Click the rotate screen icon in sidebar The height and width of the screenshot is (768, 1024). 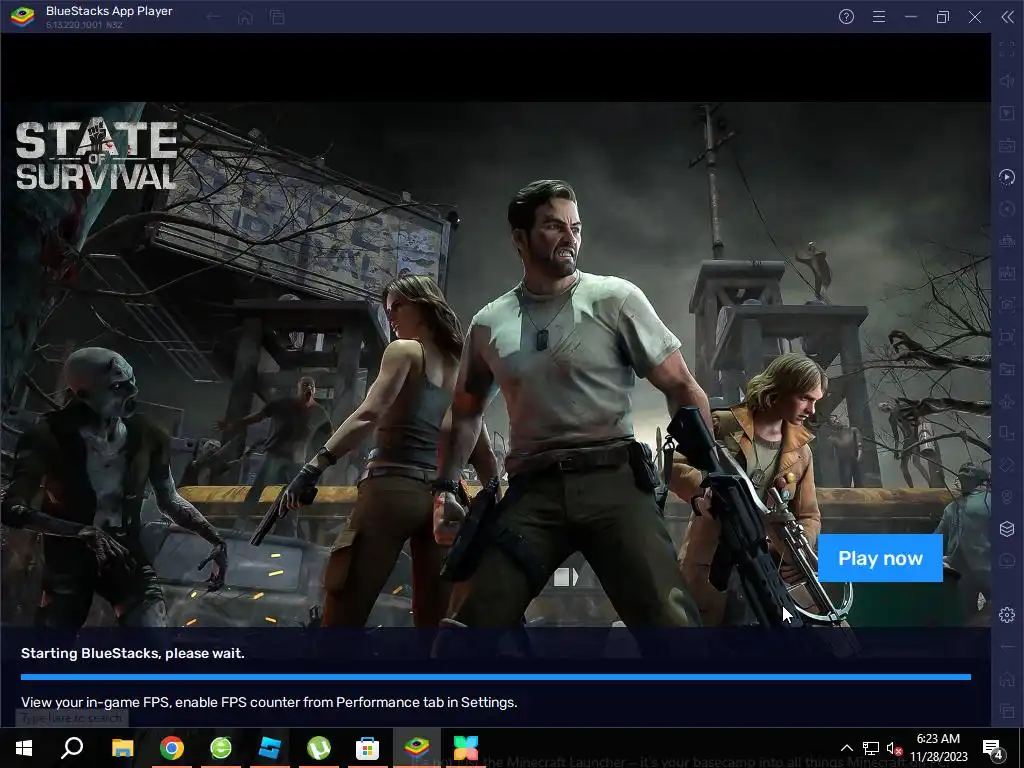point(1007,433)
